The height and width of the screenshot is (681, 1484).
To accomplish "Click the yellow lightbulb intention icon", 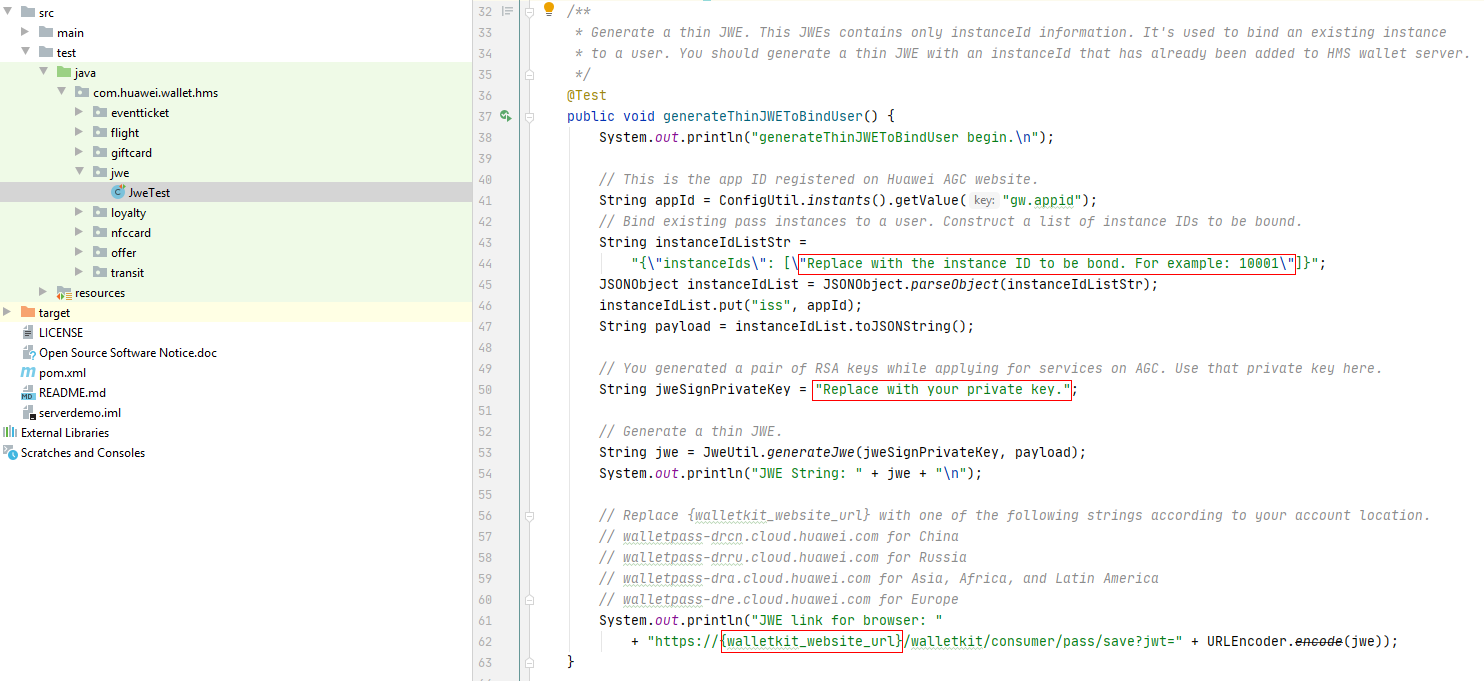I will click(x=548, y=10).
